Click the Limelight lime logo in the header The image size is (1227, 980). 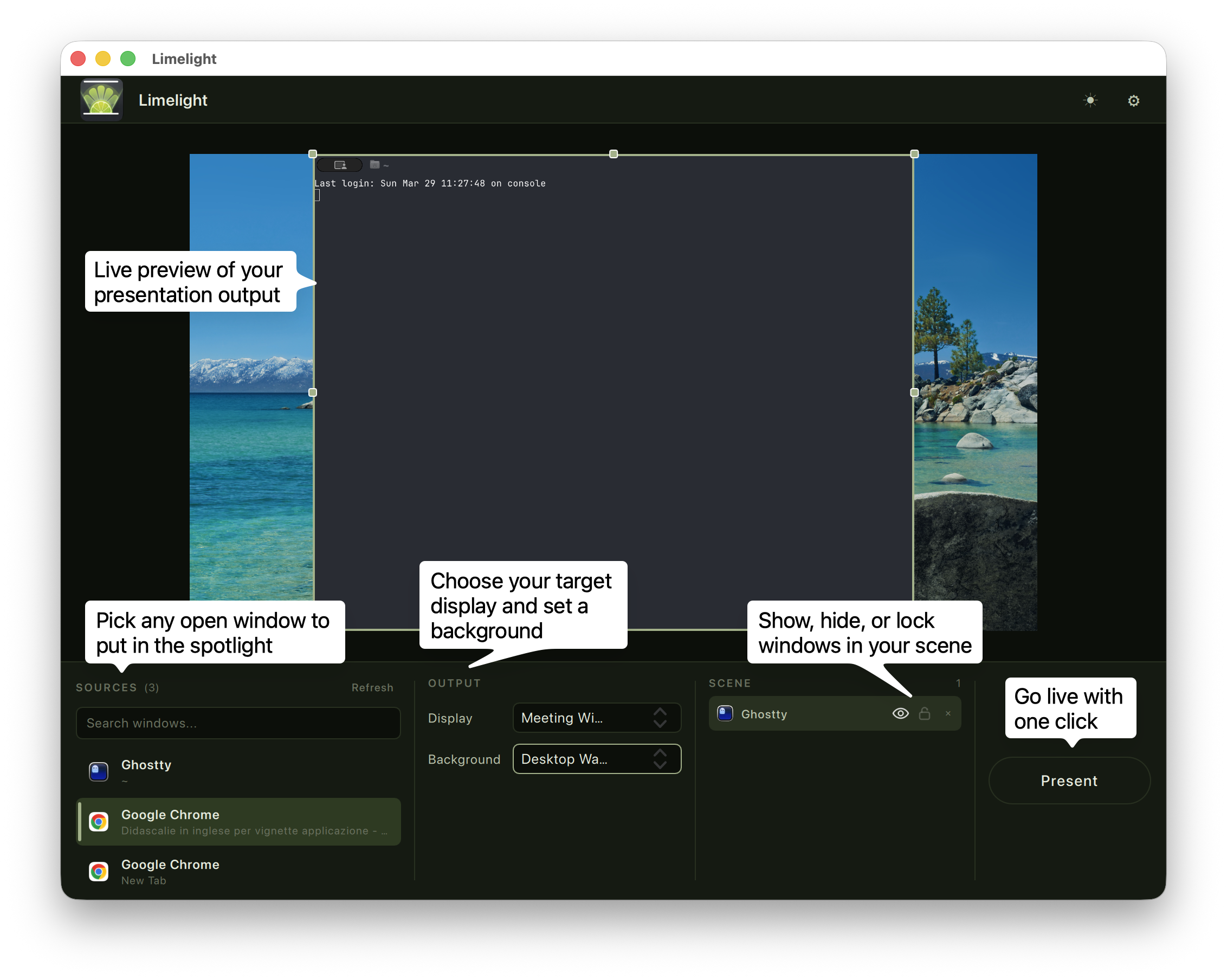(x=101, y=99)
